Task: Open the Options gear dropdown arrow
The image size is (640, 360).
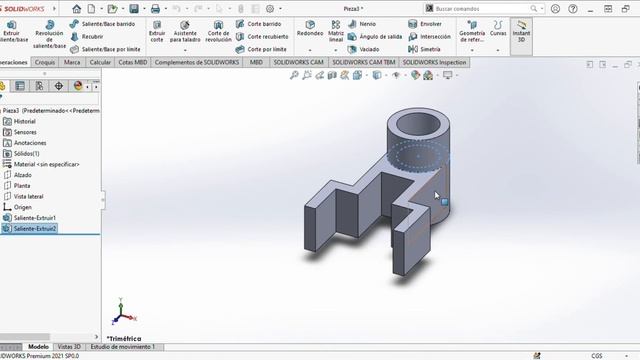Action: 280,9
